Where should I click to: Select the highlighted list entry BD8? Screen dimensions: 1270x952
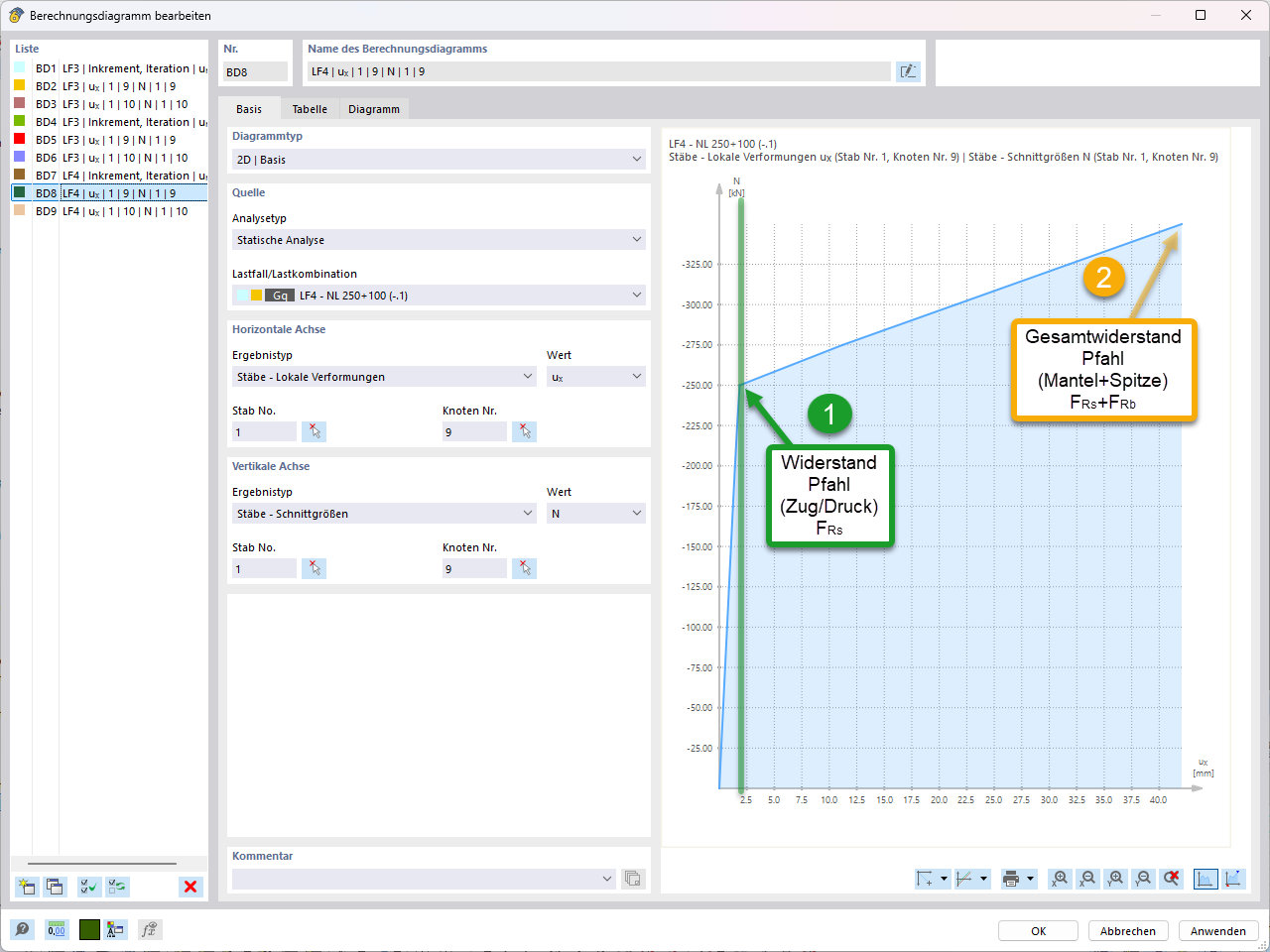click(x=109, y=193)
